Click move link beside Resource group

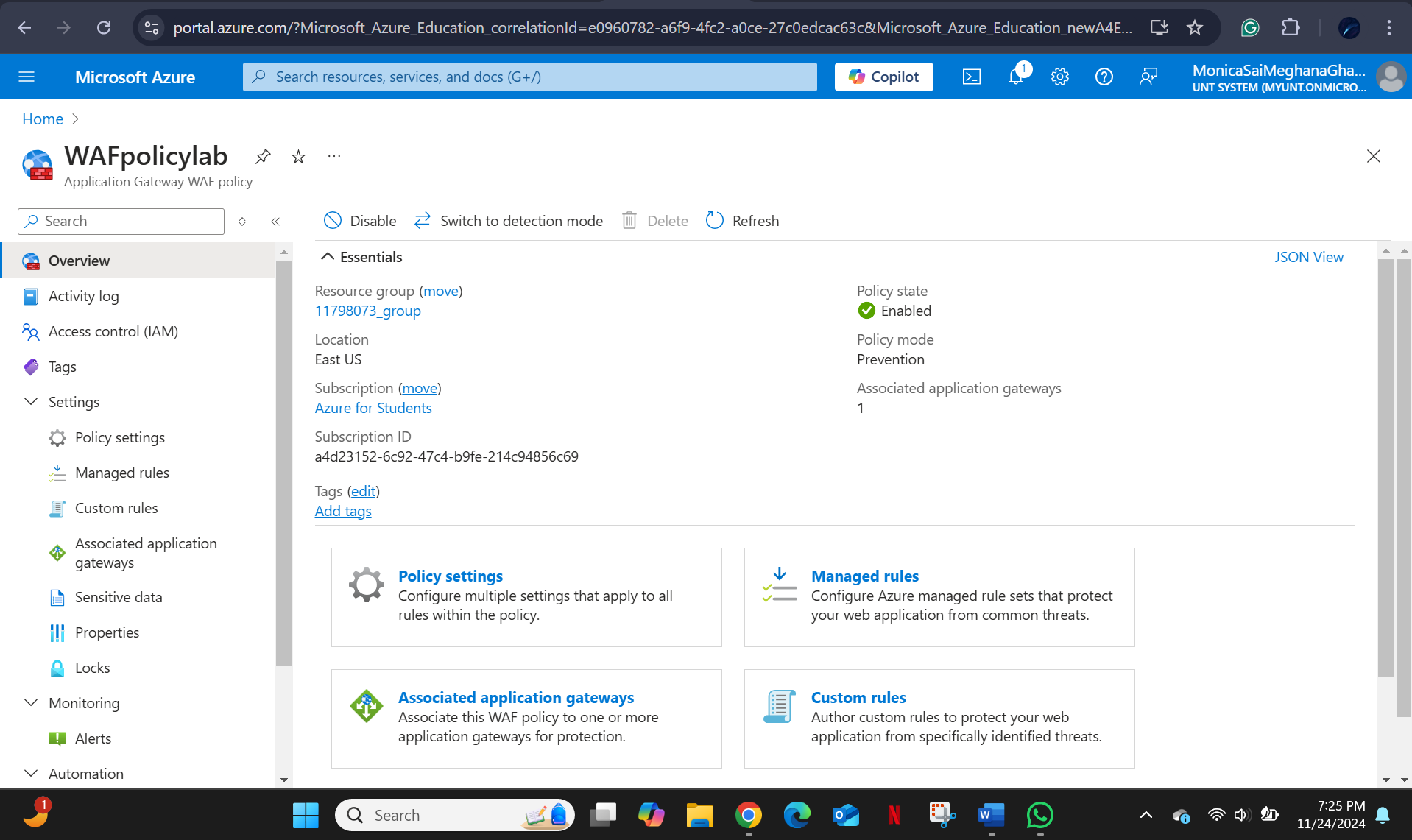pyautogui.click(x=441, y=291)
